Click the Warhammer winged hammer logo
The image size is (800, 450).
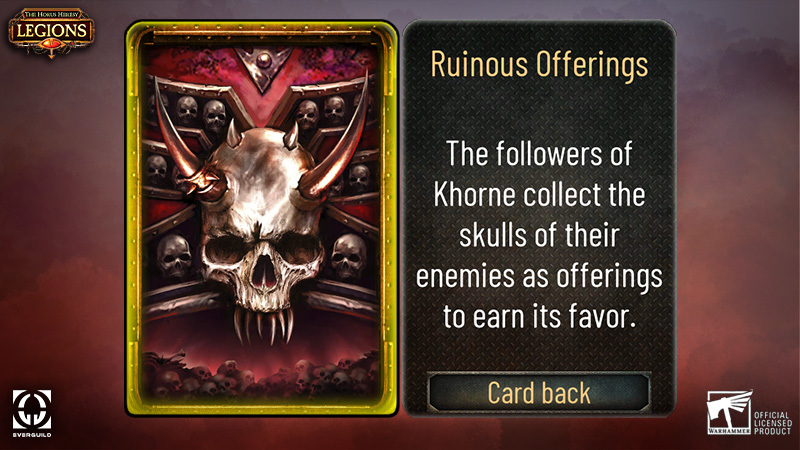(729, 411)
